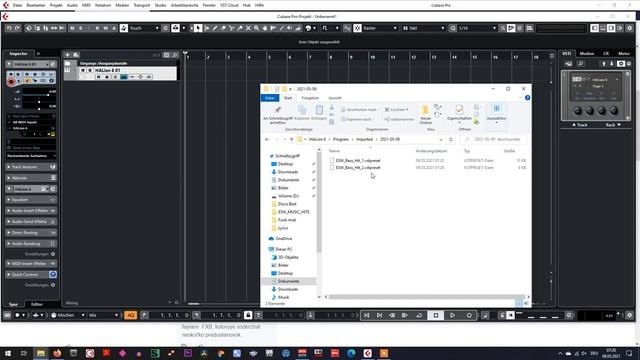Viewport: 640px width, 360px height.
Task: Click the Record button in transport bar
Action: pos(469,315)
